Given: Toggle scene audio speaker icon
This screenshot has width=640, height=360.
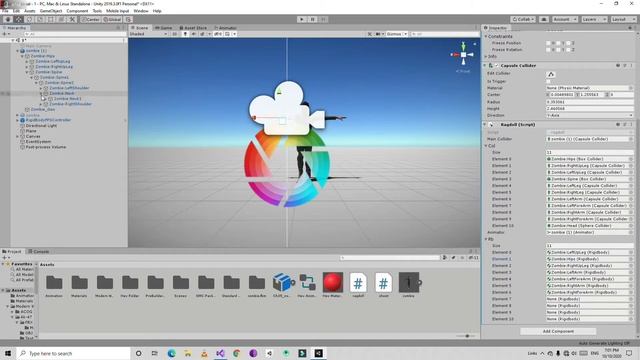Looking at the screenshot, I should pyautogui.click(x=193, y=34).
